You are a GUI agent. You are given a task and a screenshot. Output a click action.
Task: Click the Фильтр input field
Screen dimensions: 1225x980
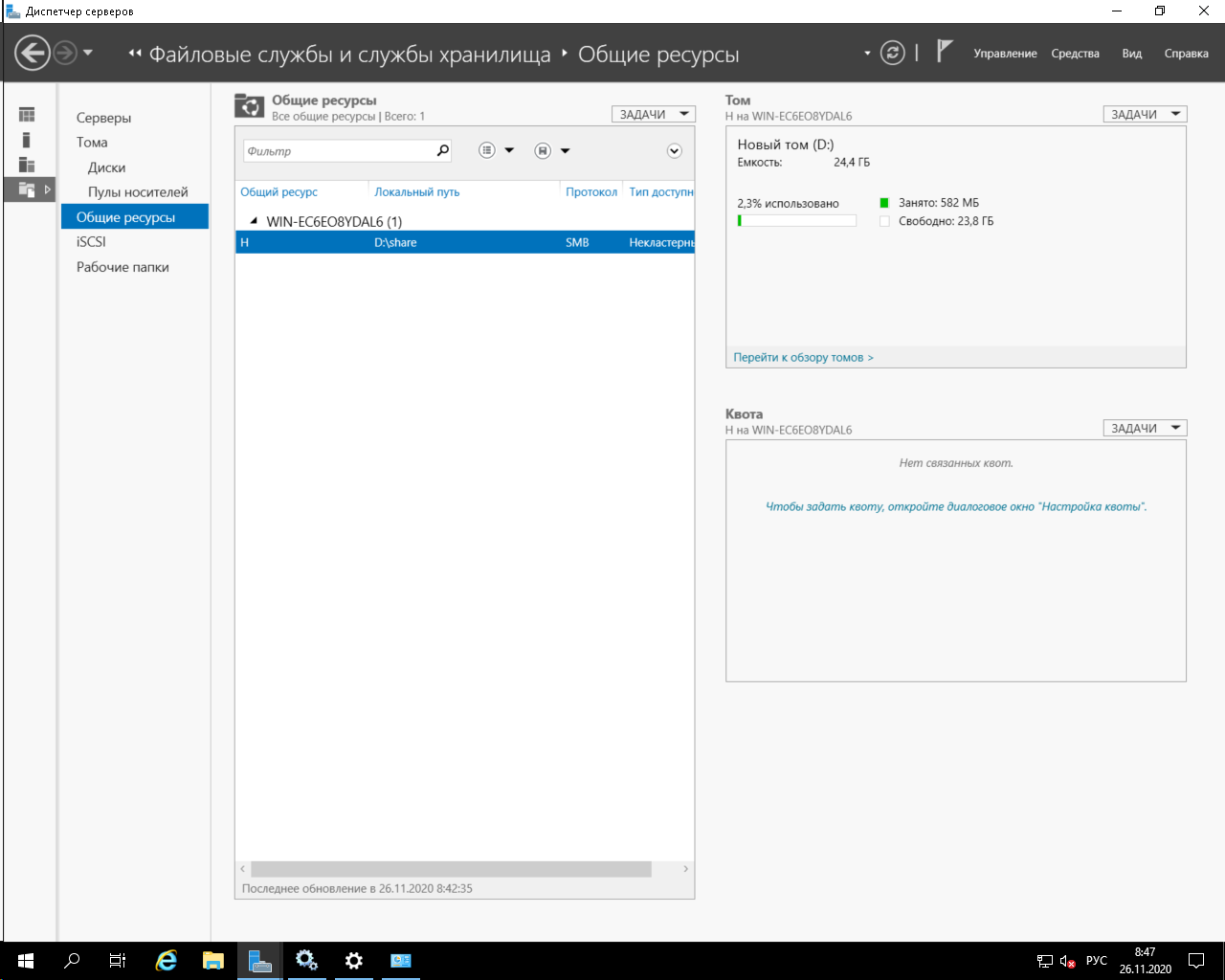point(338,150)
